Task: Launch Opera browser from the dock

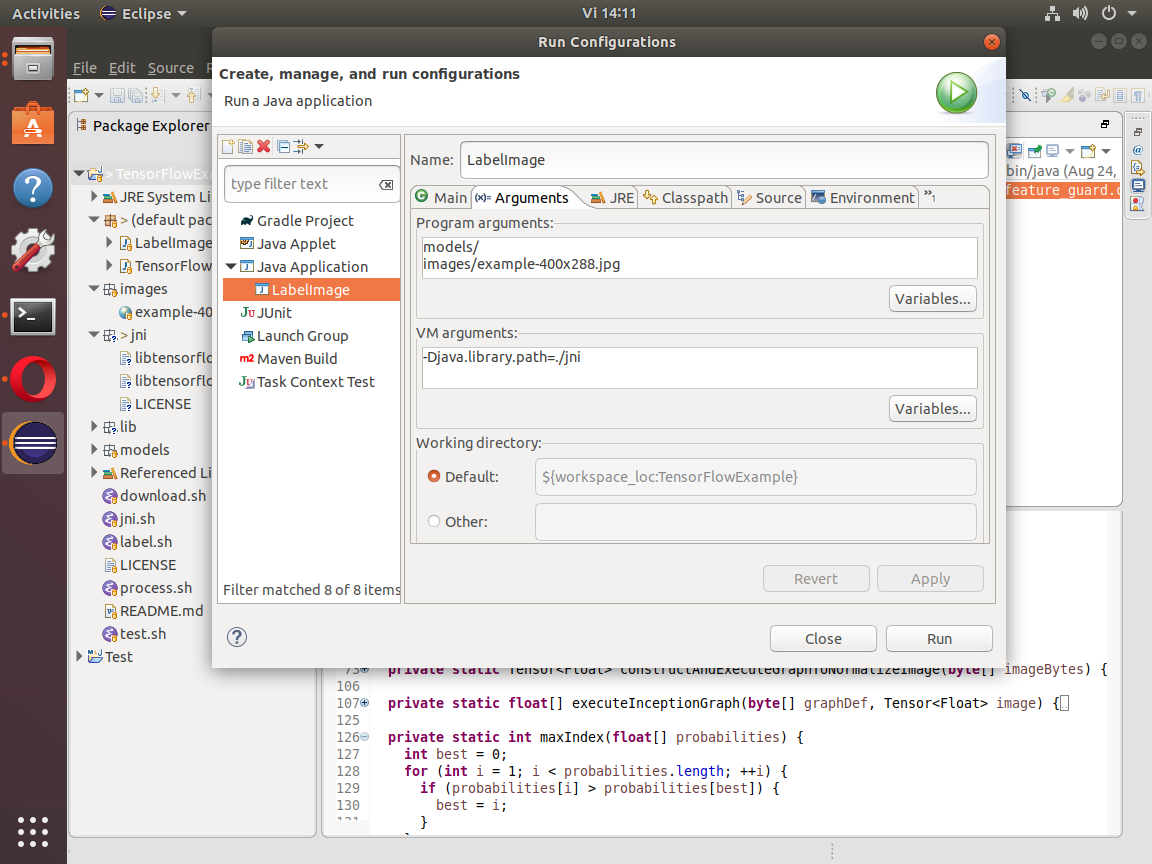Action: click(33, 380)
